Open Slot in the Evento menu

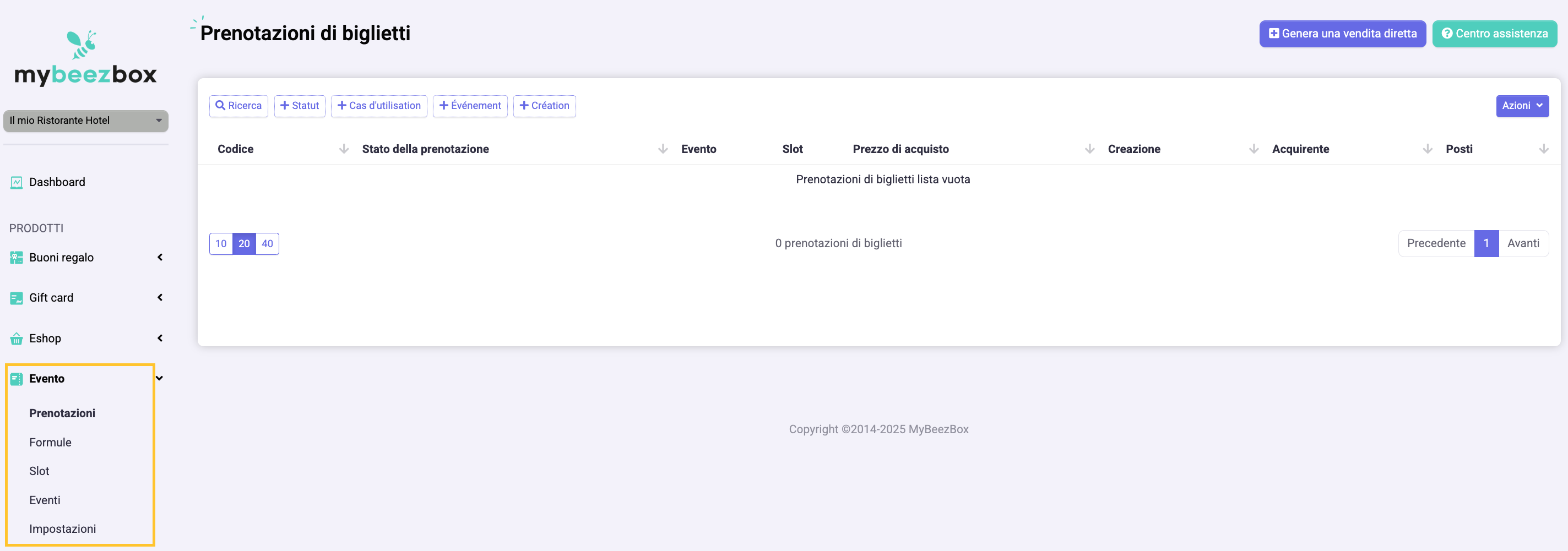coord(39,471)
